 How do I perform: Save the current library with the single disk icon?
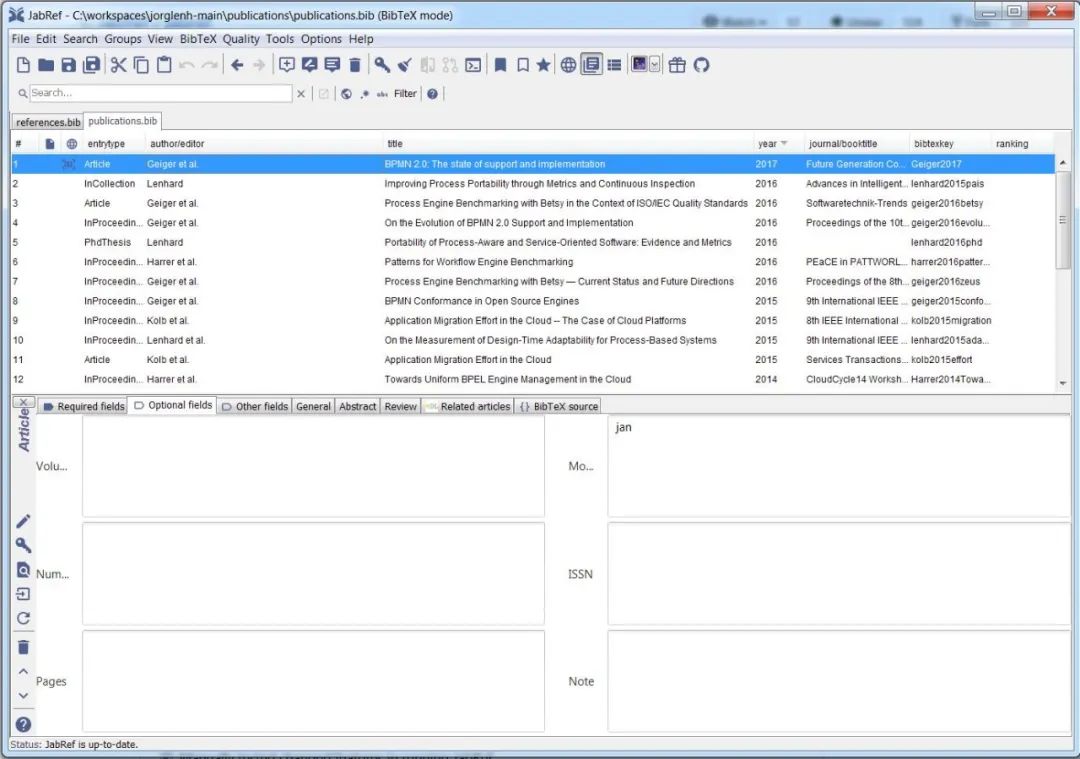(68, 65)
